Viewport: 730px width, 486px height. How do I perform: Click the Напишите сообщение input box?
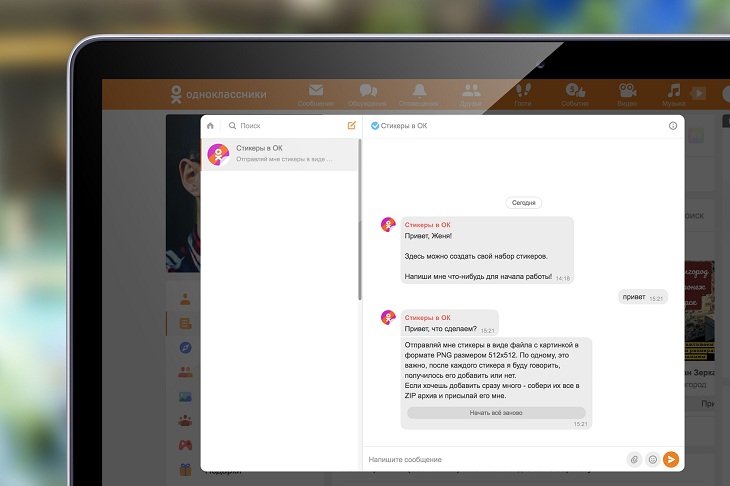(490, 459)
